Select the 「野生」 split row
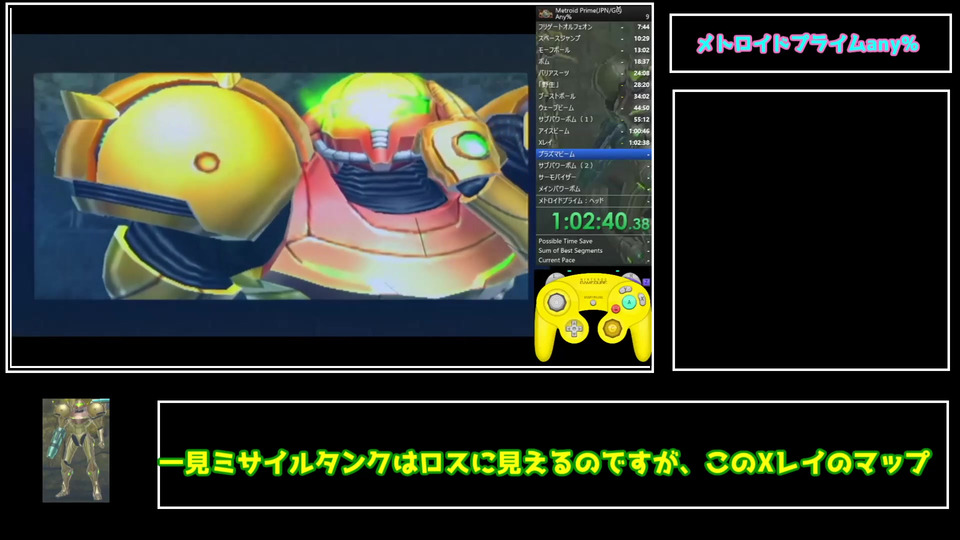960x540 pixels. click(x=593, y=85)
